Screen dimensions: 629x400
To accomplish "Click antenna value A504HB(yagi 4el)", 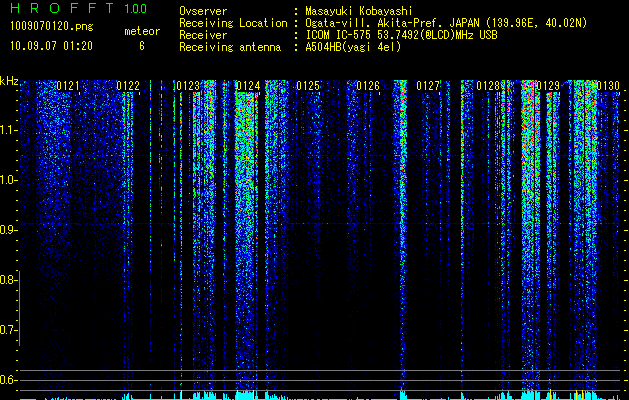I will coord(353,47).
